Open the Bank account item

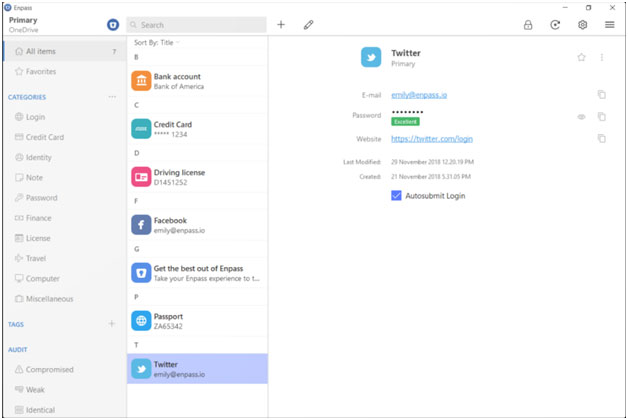click(x=197, y=81)
